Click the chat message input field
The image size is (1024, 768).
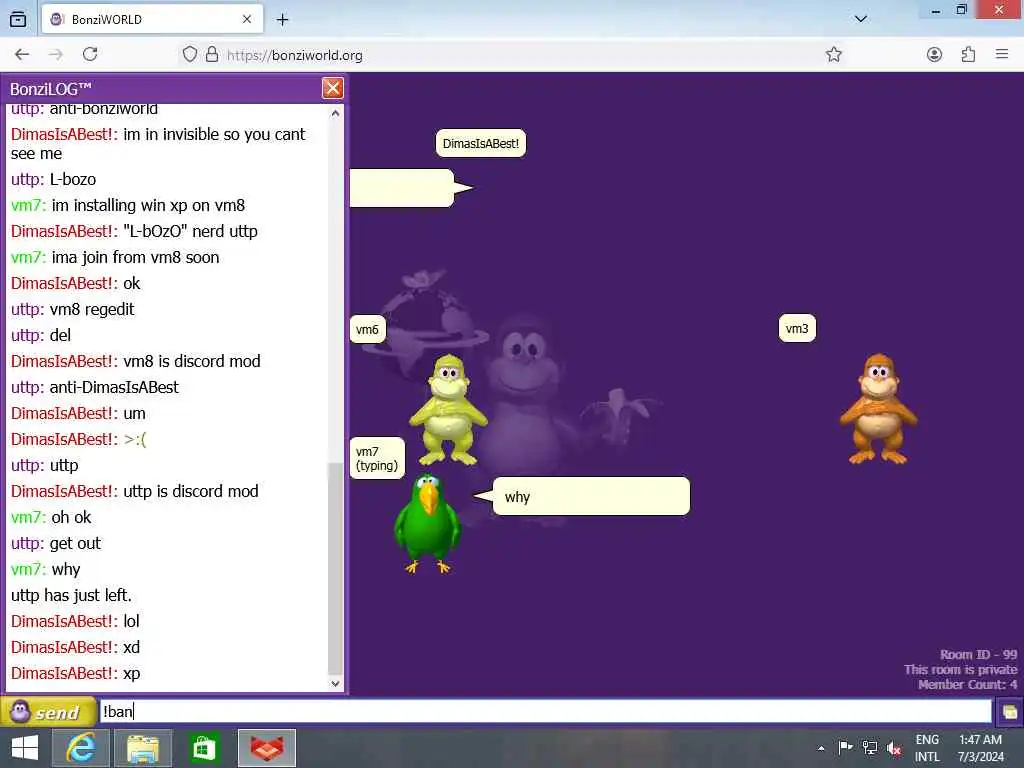click(545, 711)
